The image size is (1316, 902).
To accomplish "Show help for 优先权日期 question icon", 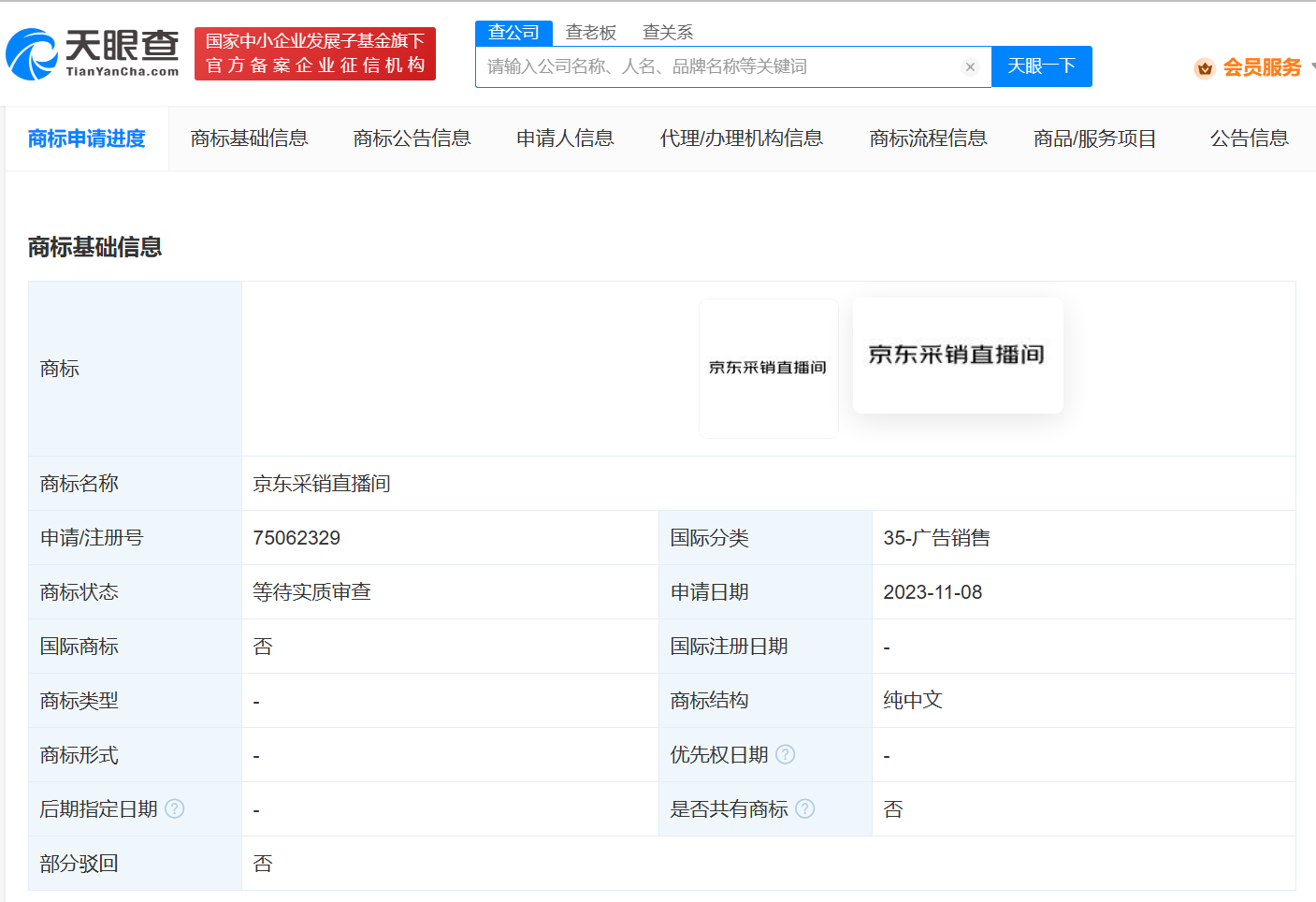I will tap(786, 754).
